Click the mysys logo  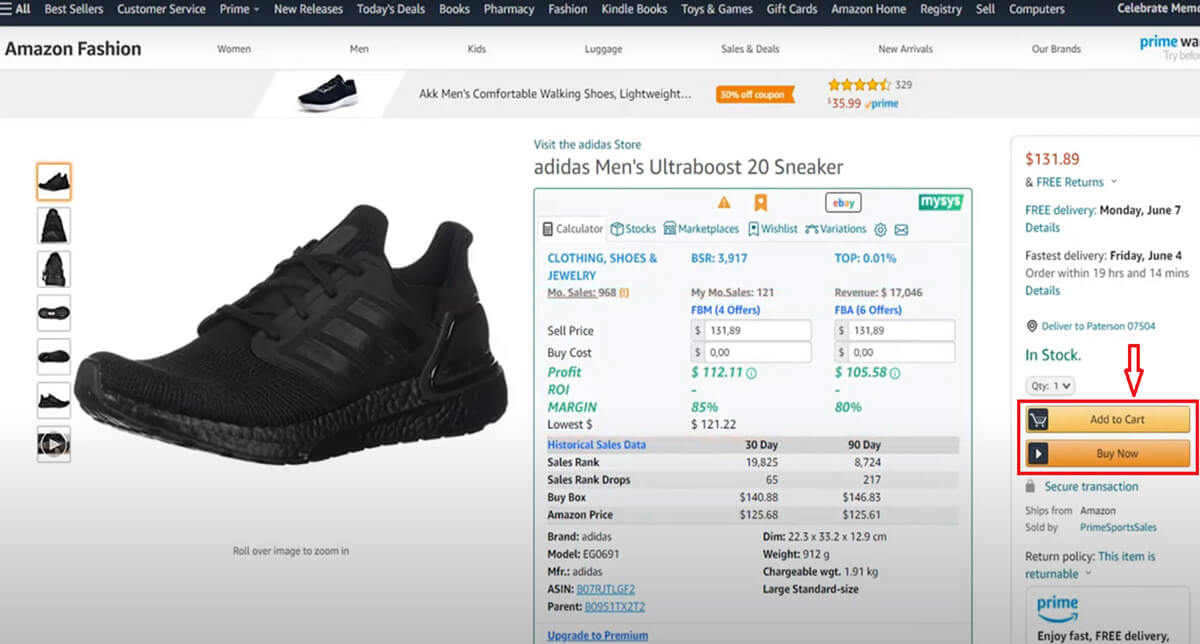[939, 202]
